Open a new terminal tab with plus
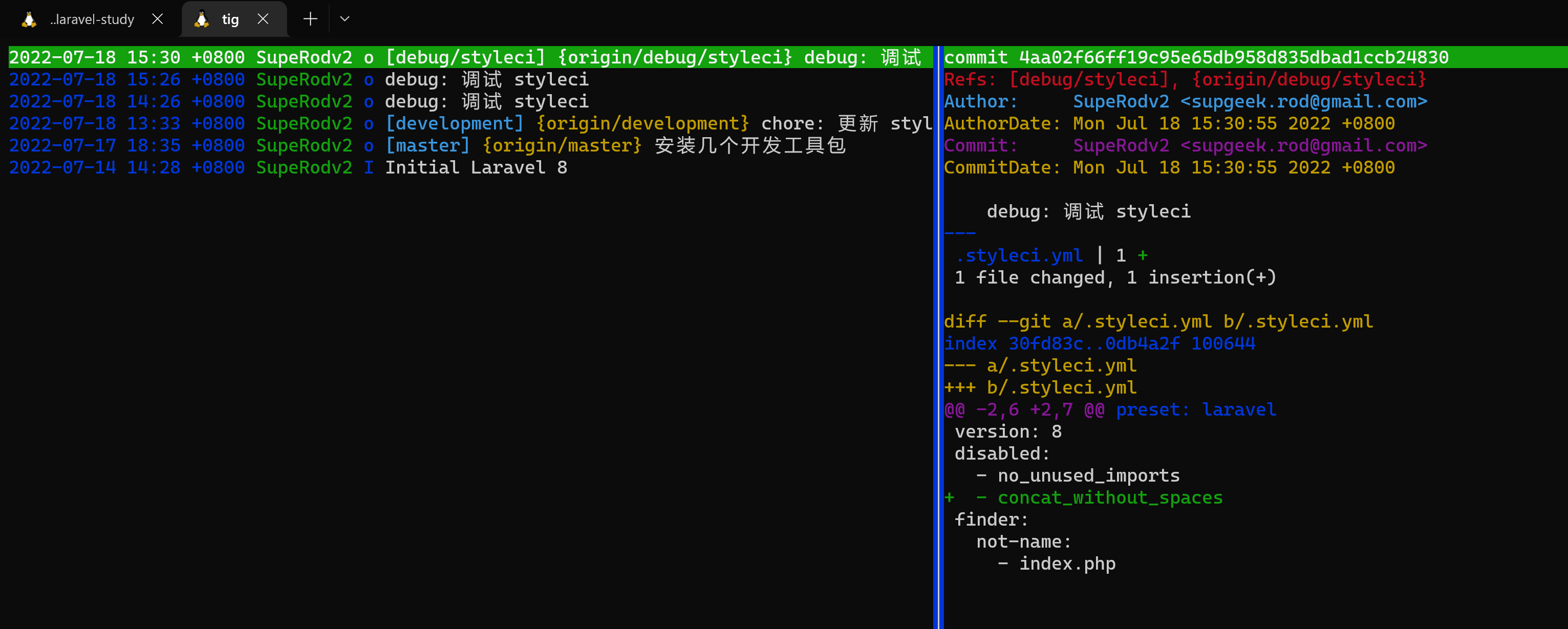This screenshot has width=1568, height=629. coord(310,19)
